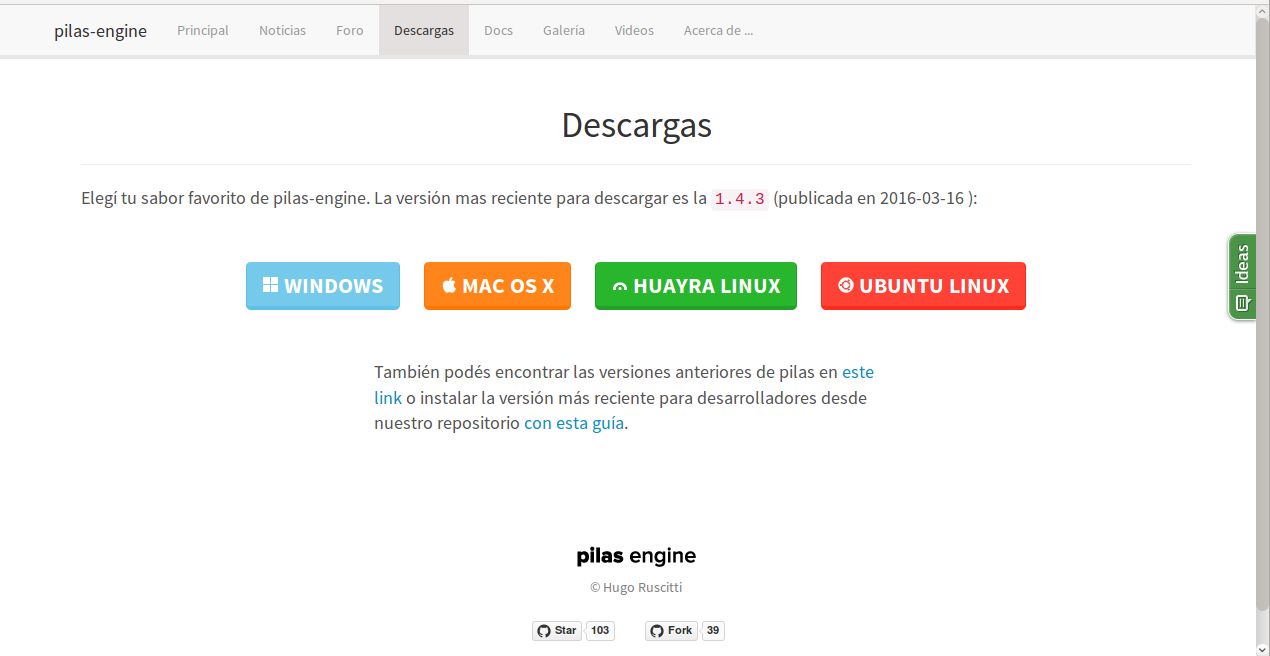Viewport: 1270px width, 656px height.
Task: Follow the 'con esta guía' link
Action: [x=574, y=423]
